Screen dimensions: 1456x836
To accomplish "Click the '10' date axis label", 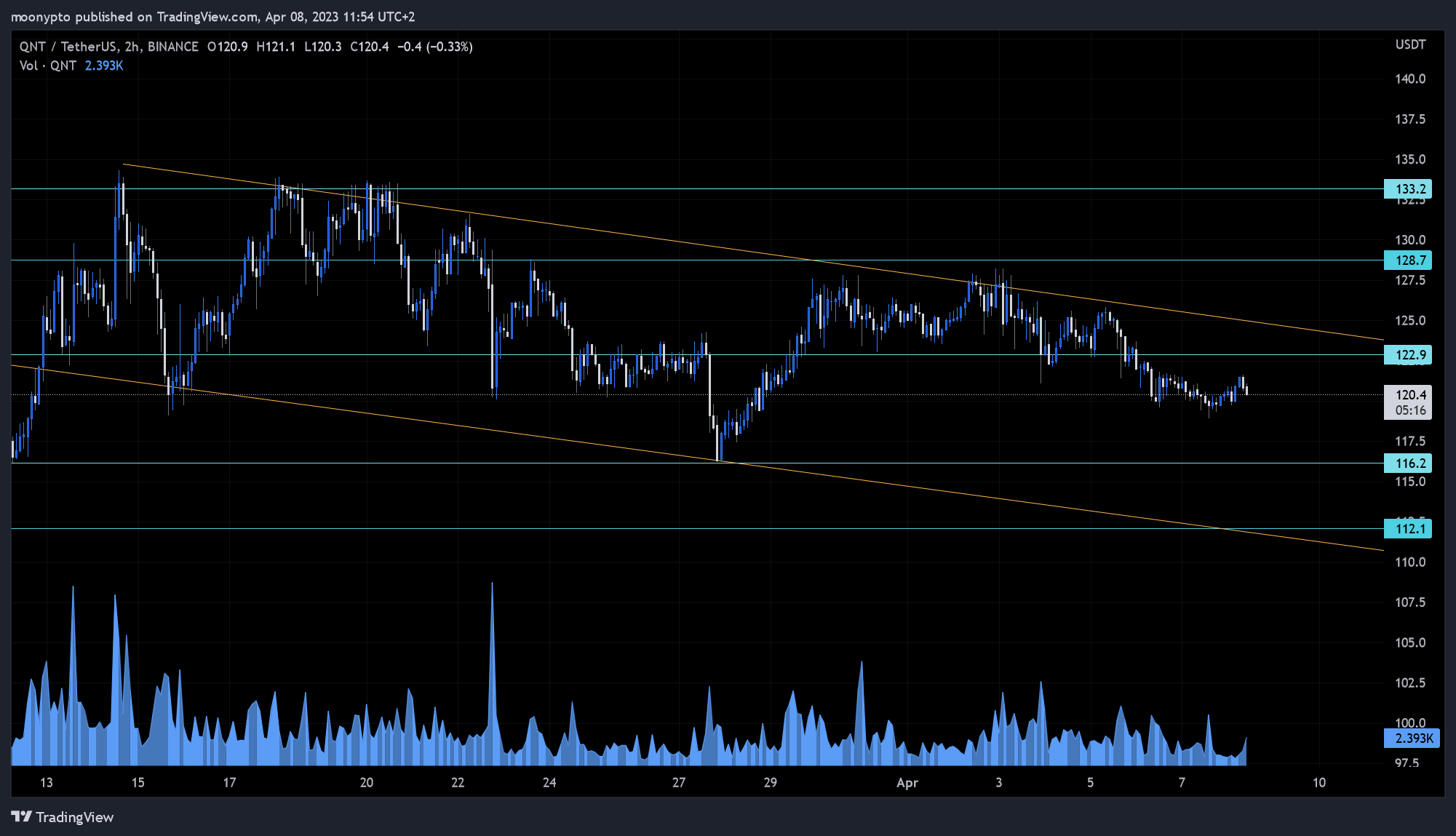I will pos(1319,783).
